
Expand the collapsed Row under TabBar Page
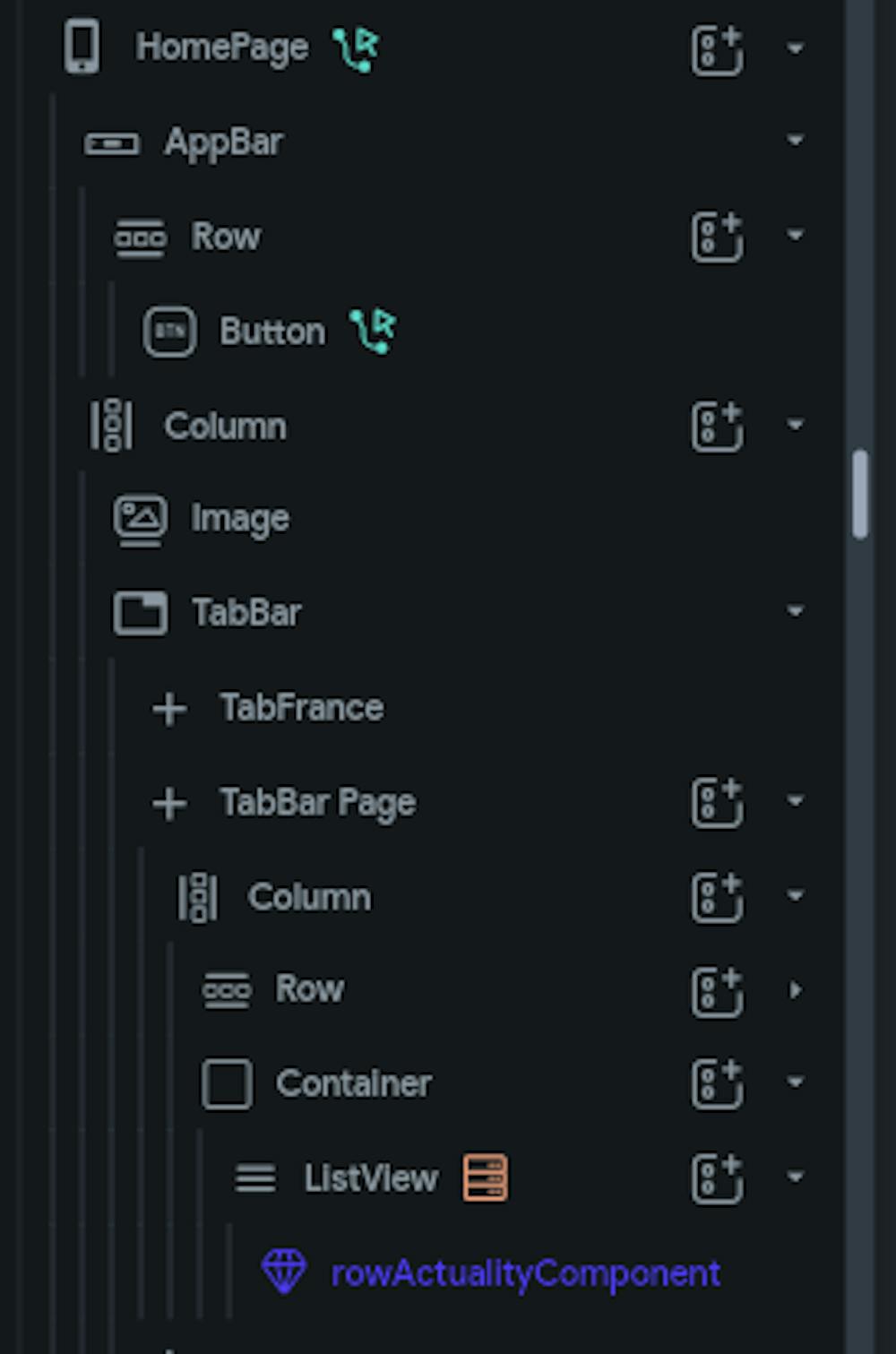pos(795,989)
